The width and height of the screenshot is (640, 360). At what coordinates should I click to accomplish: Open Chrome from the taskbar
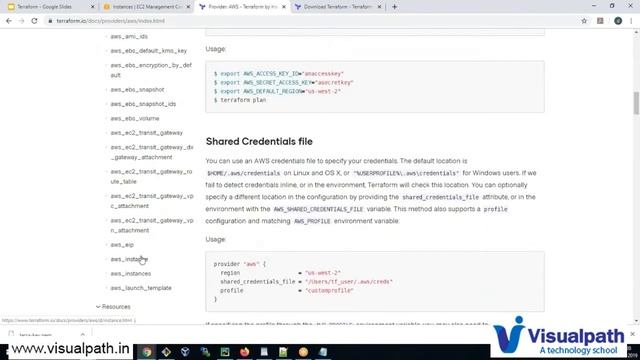pyautogui.click(x=147, y=352)
